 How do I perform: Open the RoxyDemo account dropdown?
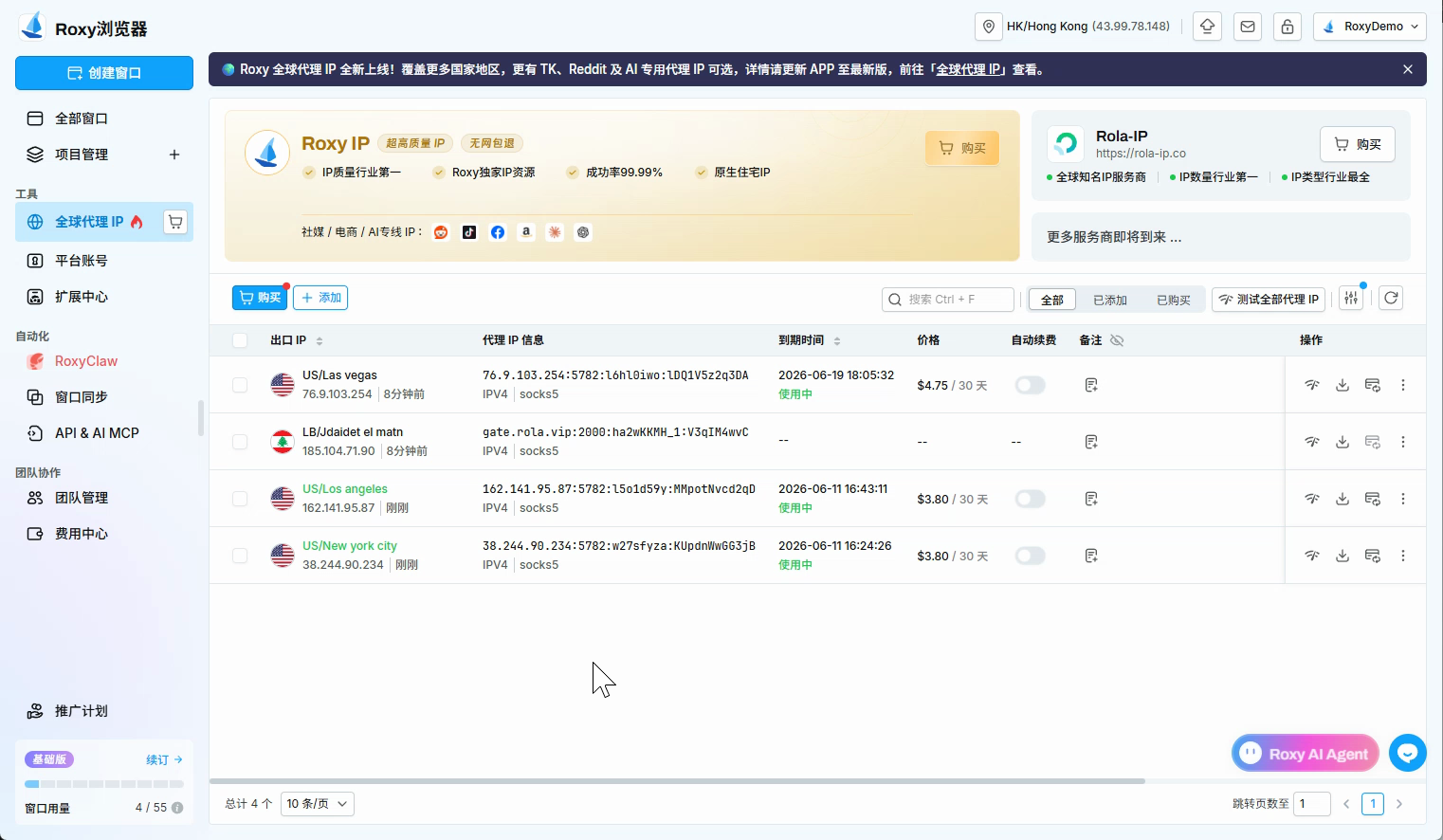pos(1370,27)
